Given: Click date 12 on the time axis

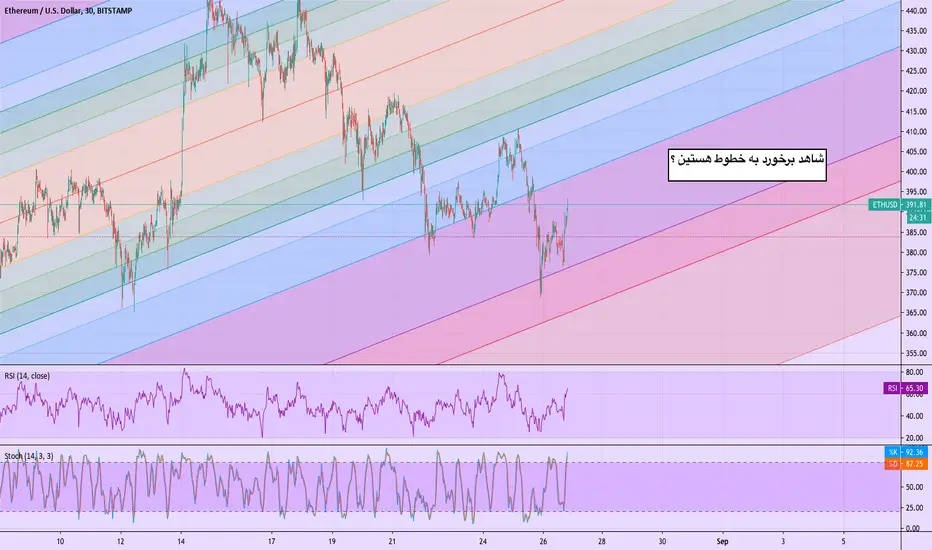Looking at the screenshot, I should point(121,541).
